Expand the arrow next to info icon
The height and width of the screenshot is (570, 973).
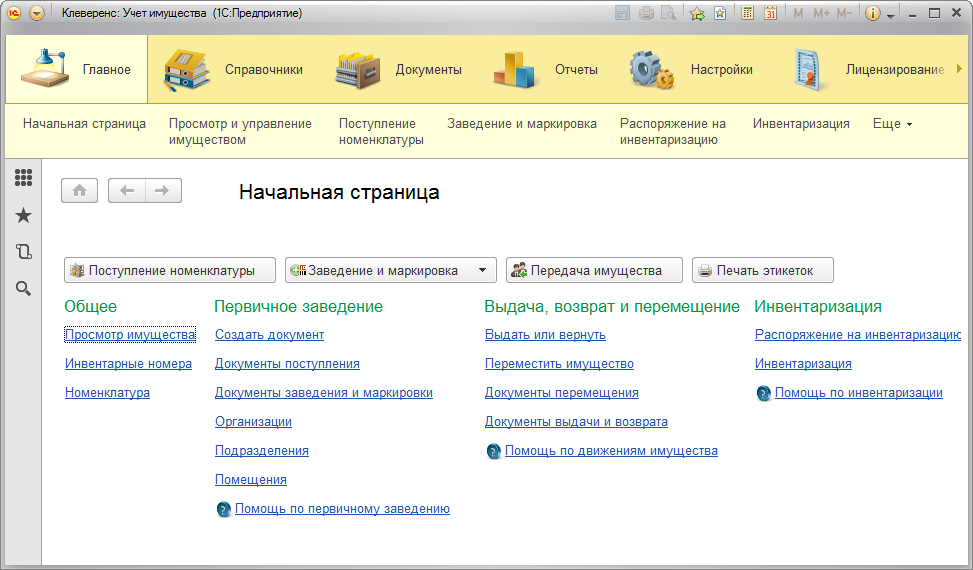point(890,16)
